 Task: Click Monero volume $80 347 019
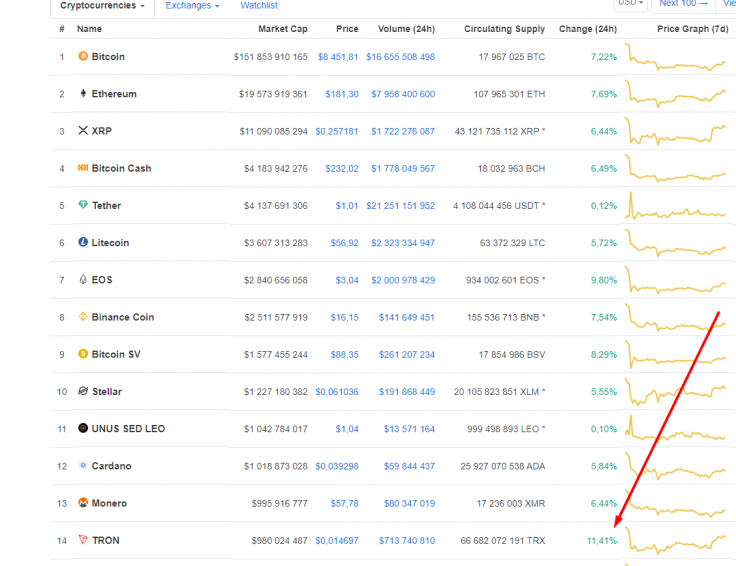coord(409,503)
